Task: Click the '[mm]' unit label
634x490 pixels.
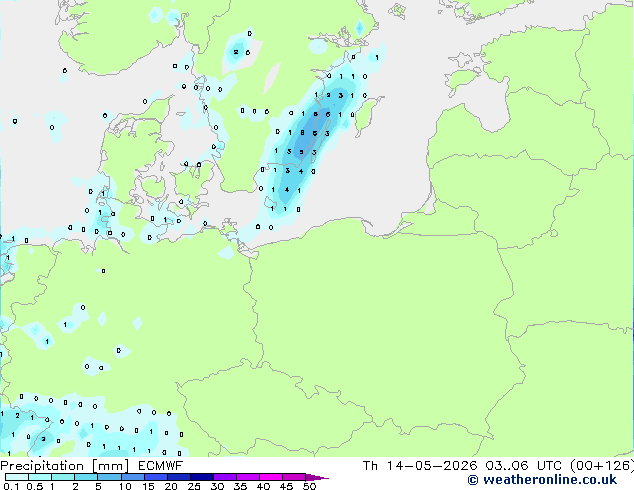Action: (x=111, y=466)
